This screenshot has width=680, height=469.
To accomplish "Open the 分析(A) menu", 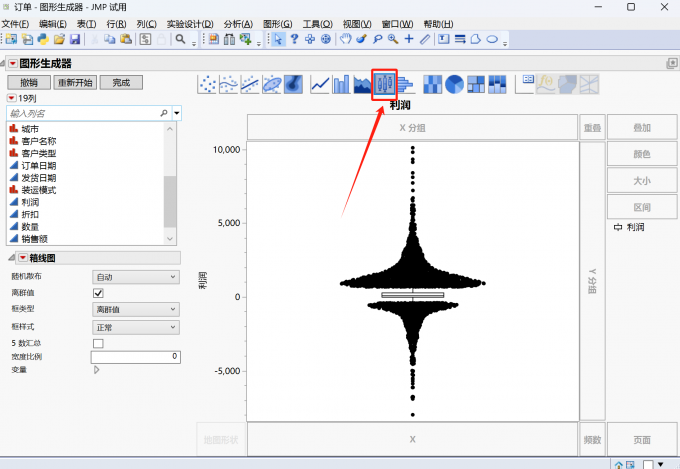I will pos(238,24).
